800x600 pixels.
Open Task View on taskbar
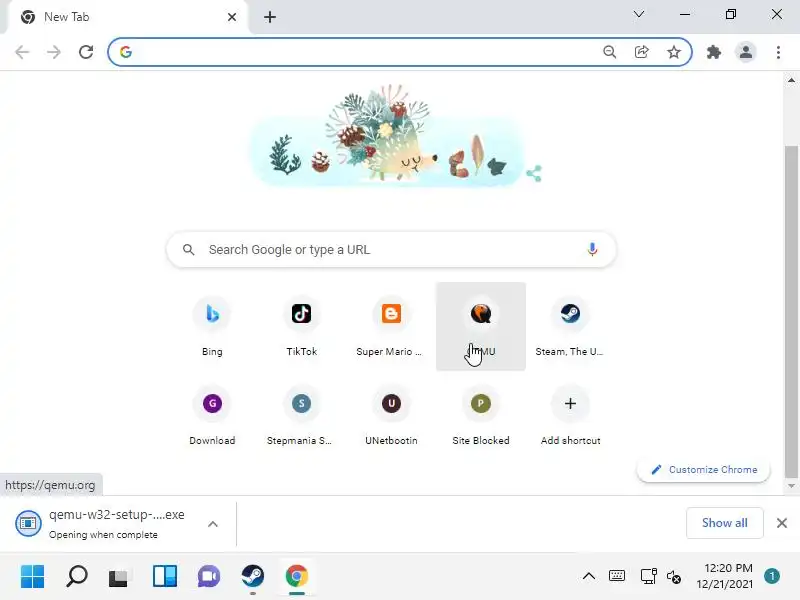[120, 577]
